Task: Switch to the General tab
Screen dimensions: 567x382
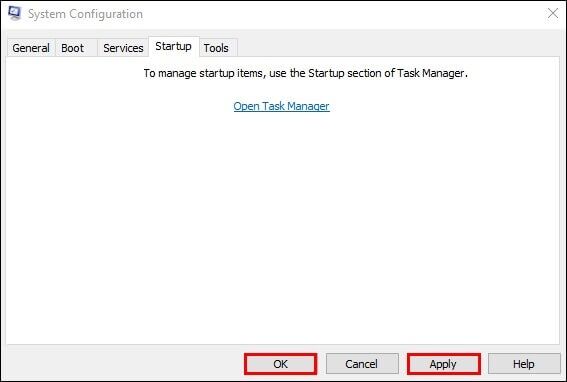Action: coord(31,48)
